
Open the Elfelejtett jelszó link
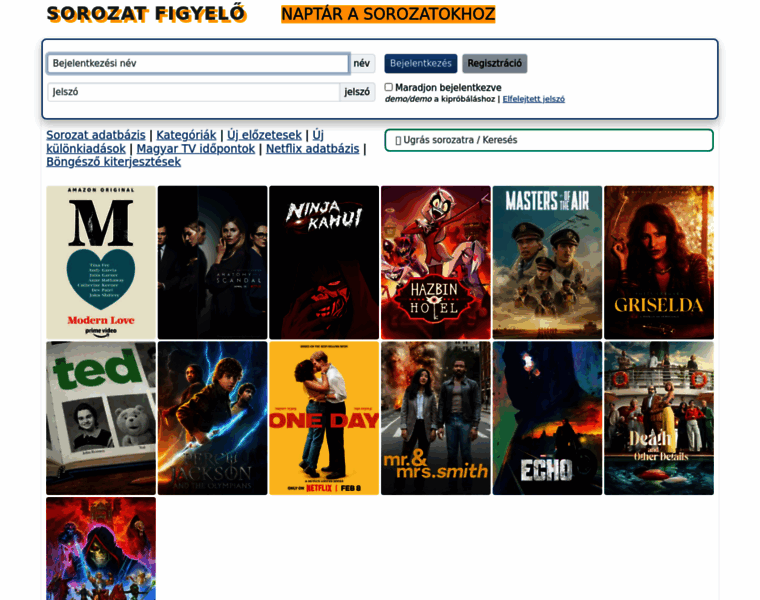(534, 99)
